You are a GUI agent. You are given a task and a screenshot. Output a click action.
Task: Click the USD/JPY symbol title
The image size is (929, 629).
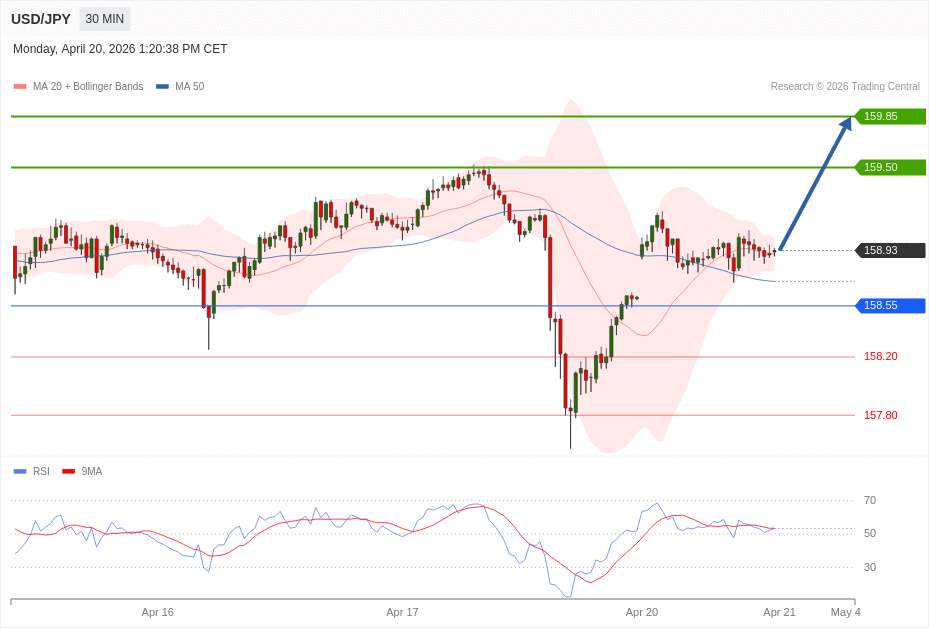click(x=41, y=19)
